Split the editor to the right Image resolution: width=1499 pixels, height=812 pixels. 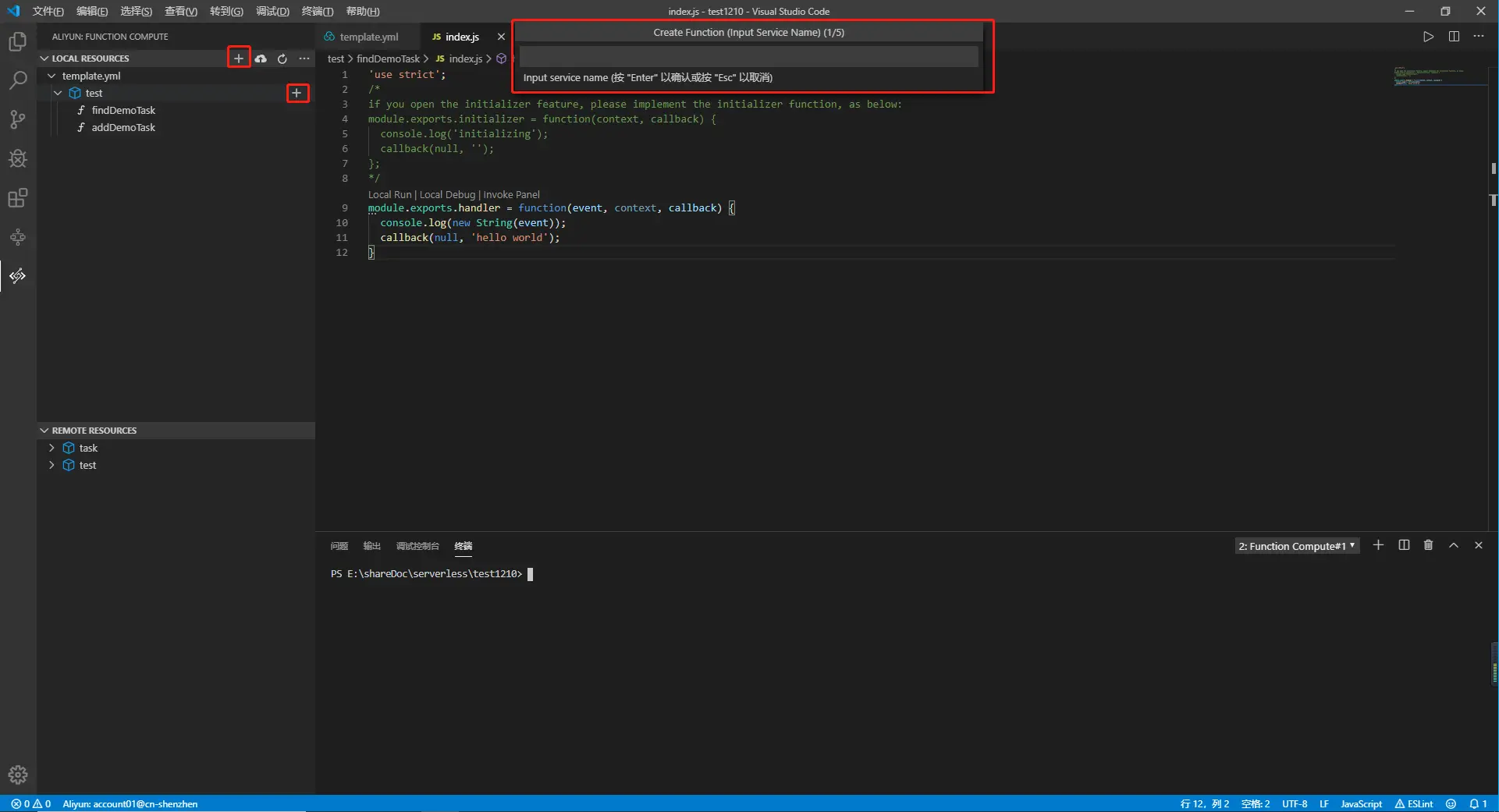[1454, 37]
